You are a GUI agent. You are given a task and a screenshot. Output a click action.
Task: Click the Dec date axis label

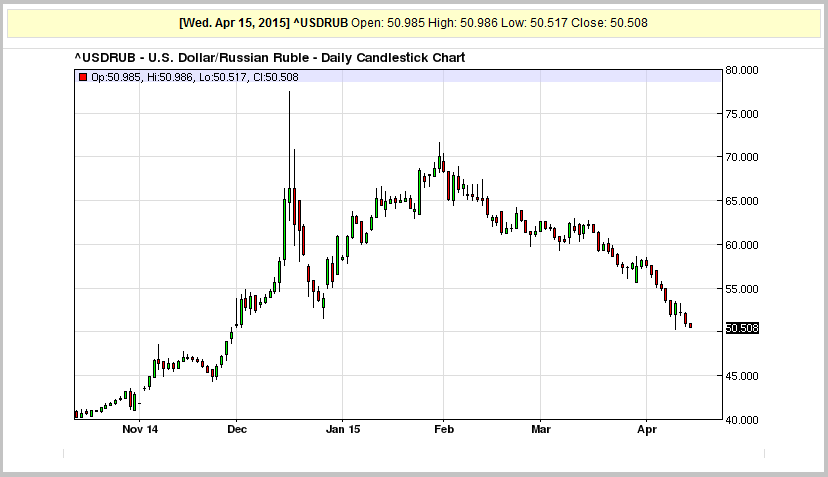click(x=237, y=429)
